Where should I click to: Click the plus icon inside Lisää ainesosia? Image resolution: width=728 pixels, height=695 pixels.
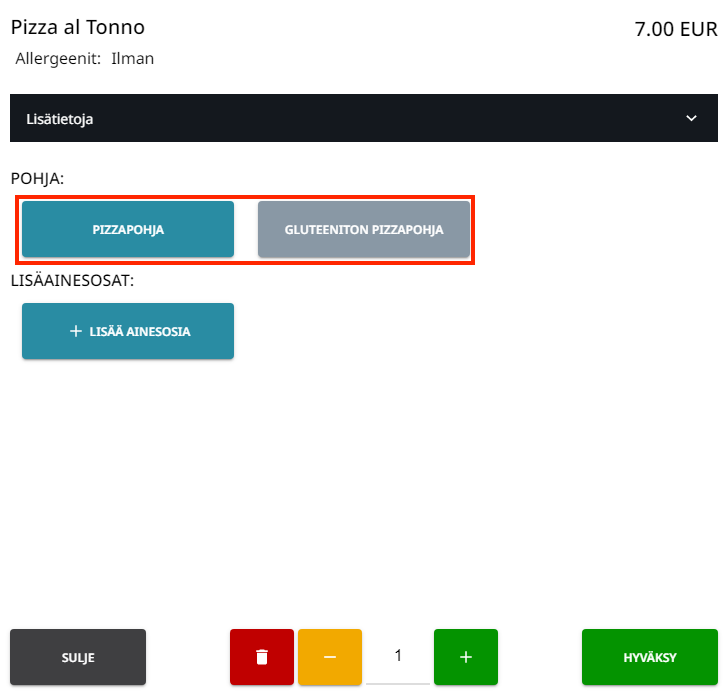pos(76,331)
